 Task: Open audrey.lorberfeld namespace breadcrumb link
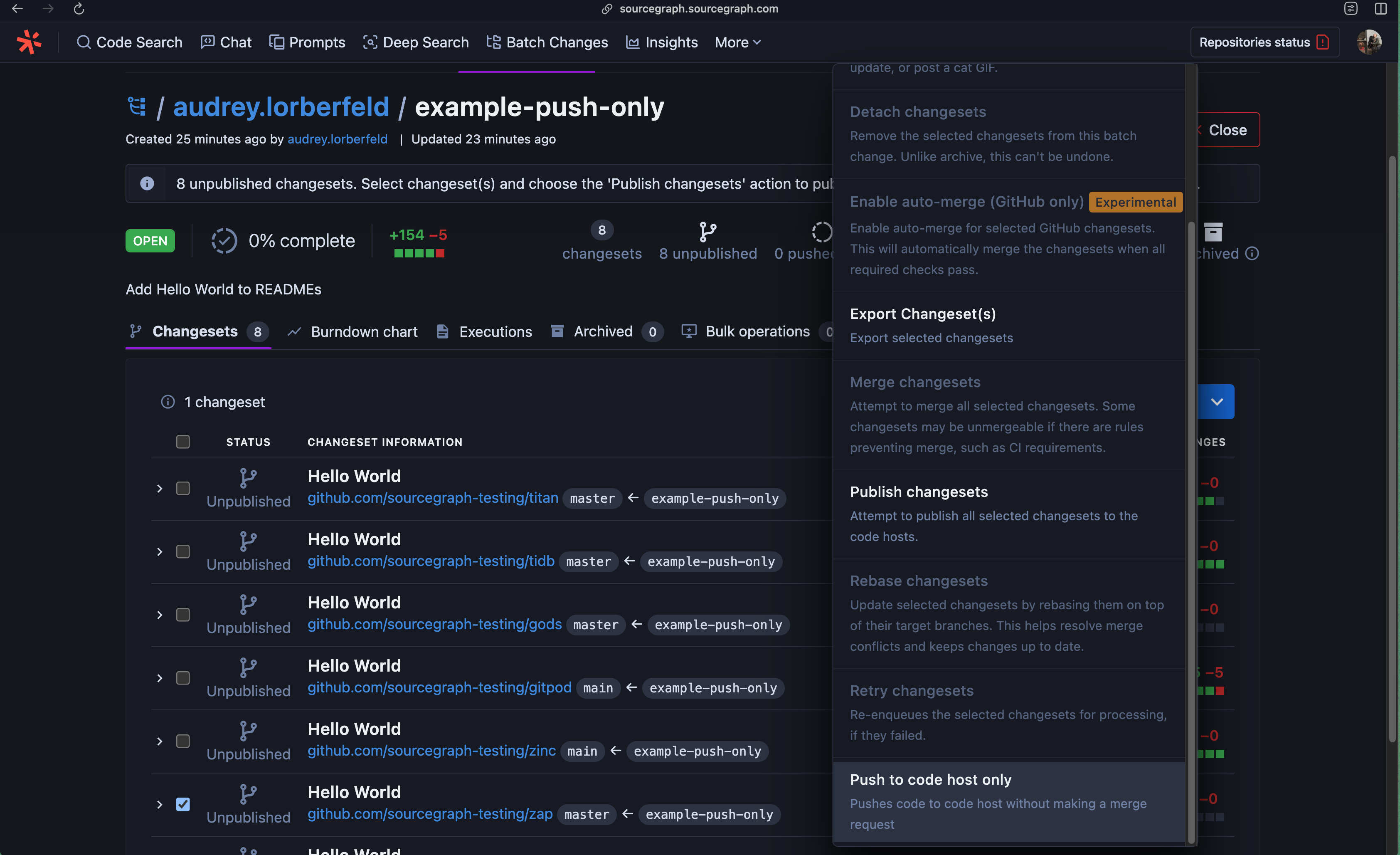tap(281, 106)
